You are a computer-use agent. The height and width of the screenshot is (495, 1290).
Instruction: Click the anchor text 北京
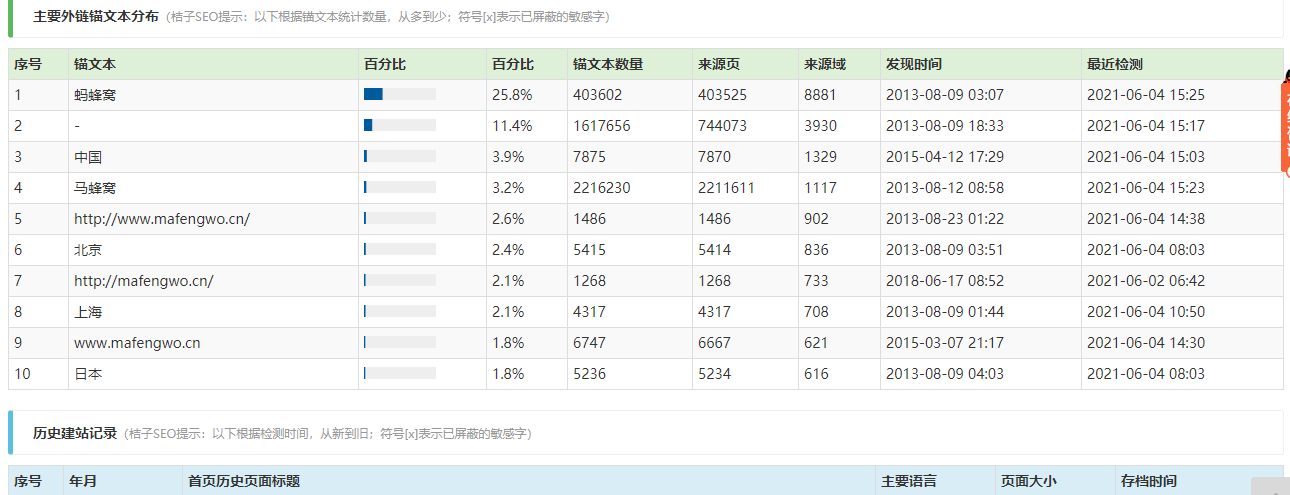88,250
